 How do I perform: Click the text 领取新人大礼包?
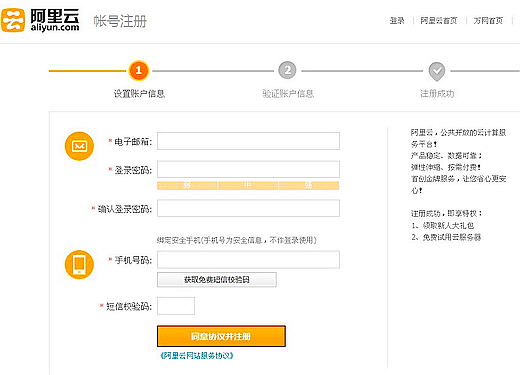click(x=448, y=226)
